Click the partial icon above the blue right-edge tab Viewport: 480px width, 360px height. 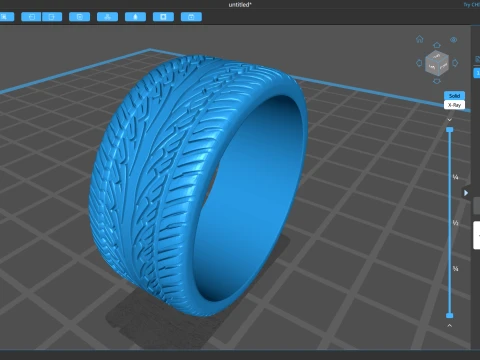477,60
